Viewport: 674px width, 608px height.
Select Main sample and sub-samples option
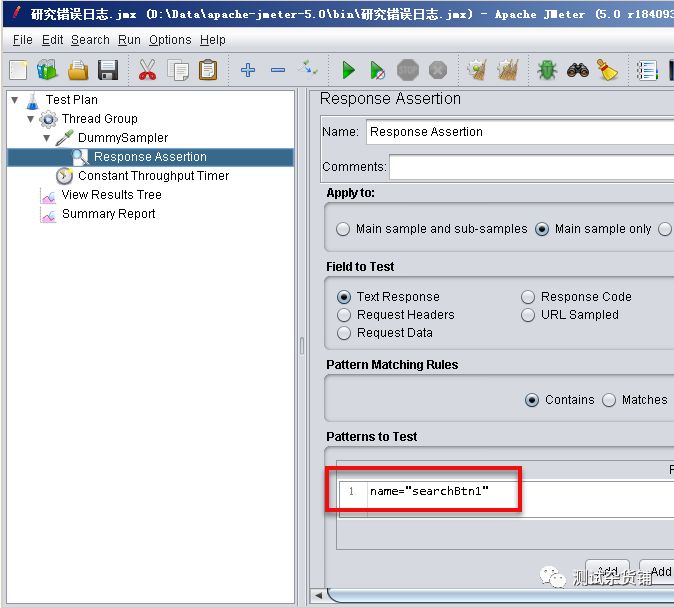432,229
